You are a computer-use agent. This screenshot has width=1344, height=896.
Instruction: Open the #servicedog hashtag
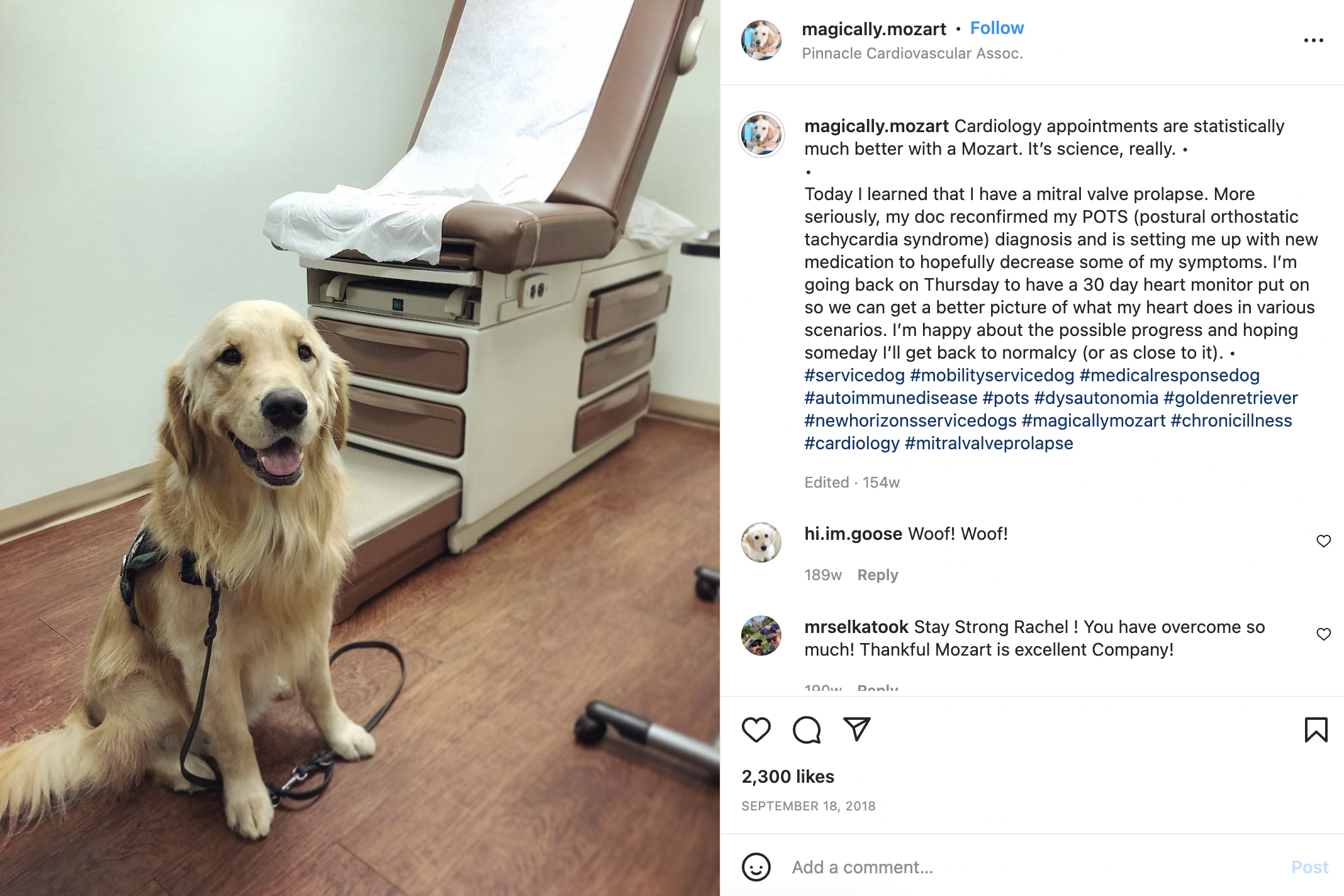pos(854,376)
